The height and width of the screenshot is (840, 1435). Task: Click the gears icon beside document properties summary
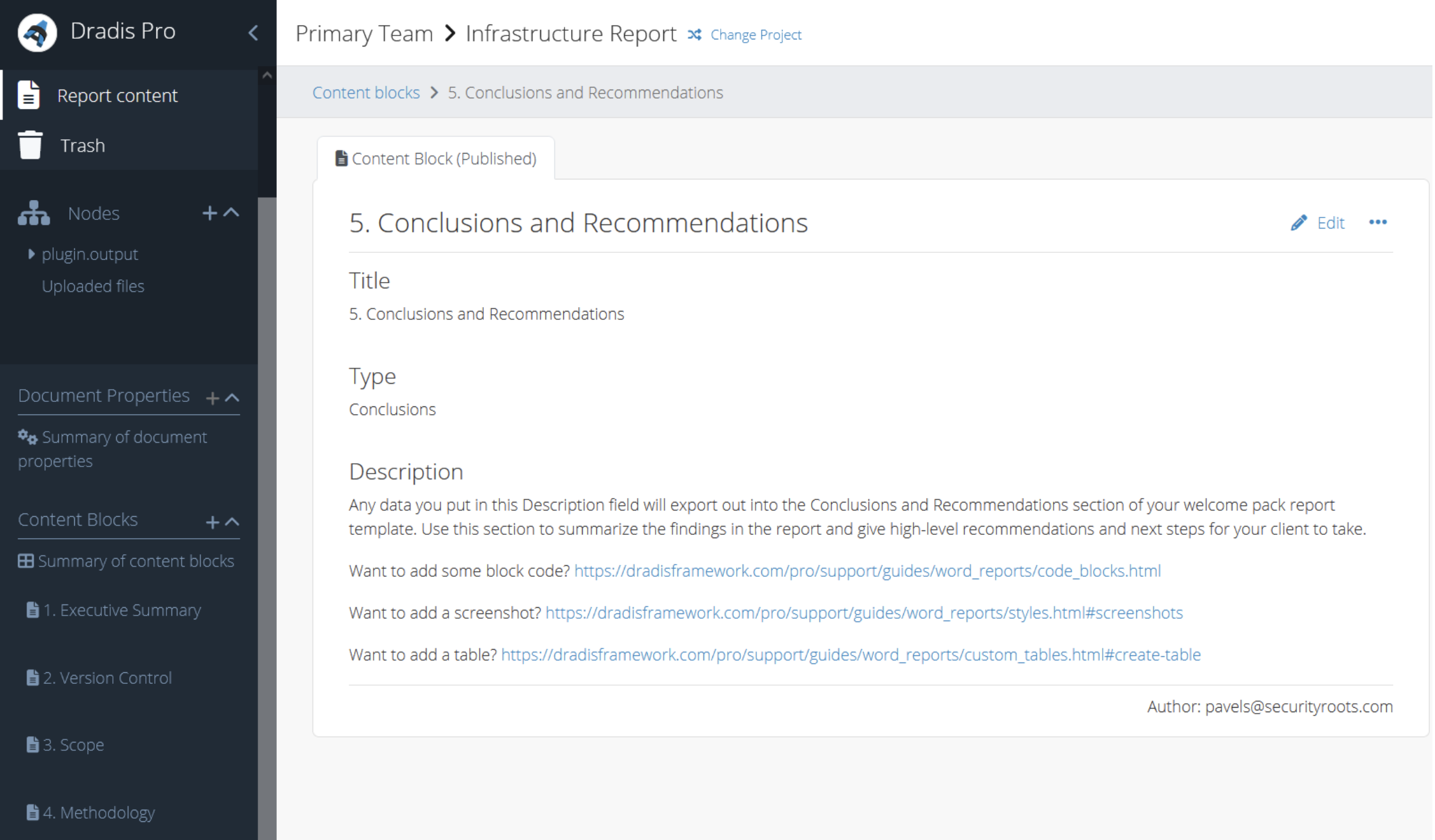tap(28, 437)
